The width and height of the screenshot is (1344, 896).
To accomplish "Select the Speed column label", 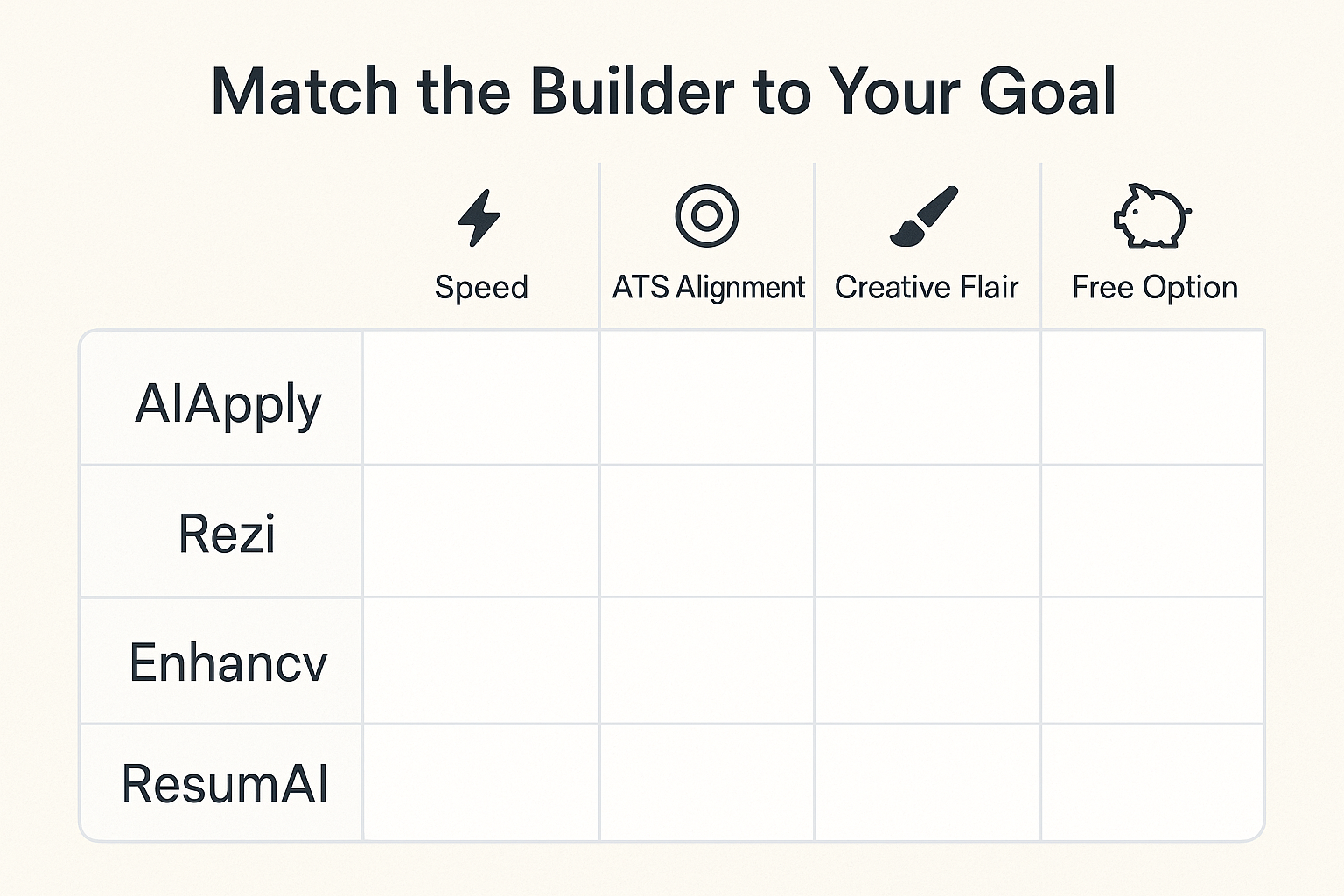I will click(481, 287).
